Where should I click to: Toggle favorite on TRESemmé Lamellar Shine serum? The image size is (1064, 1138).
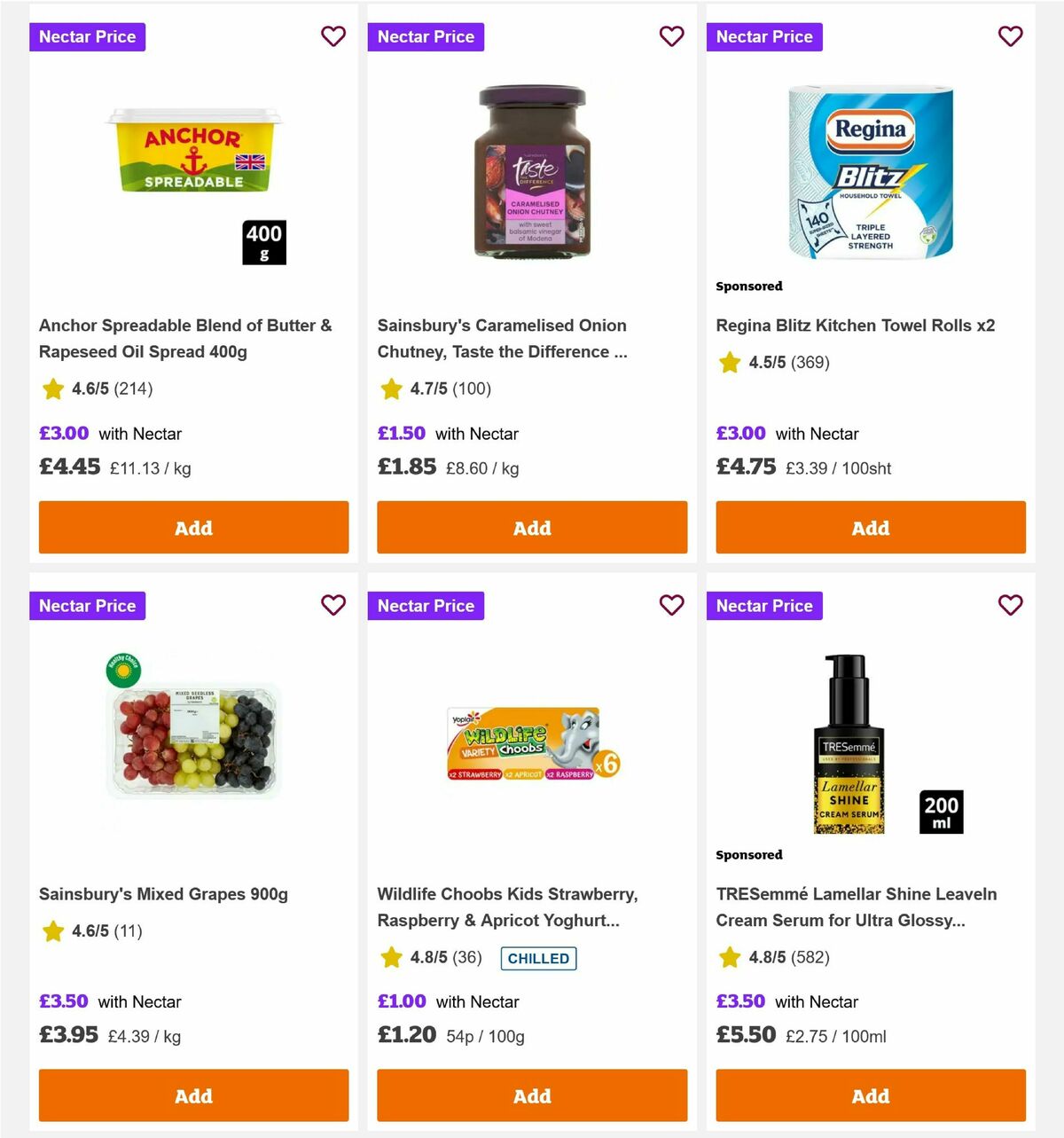click(x=1011, y=605)
